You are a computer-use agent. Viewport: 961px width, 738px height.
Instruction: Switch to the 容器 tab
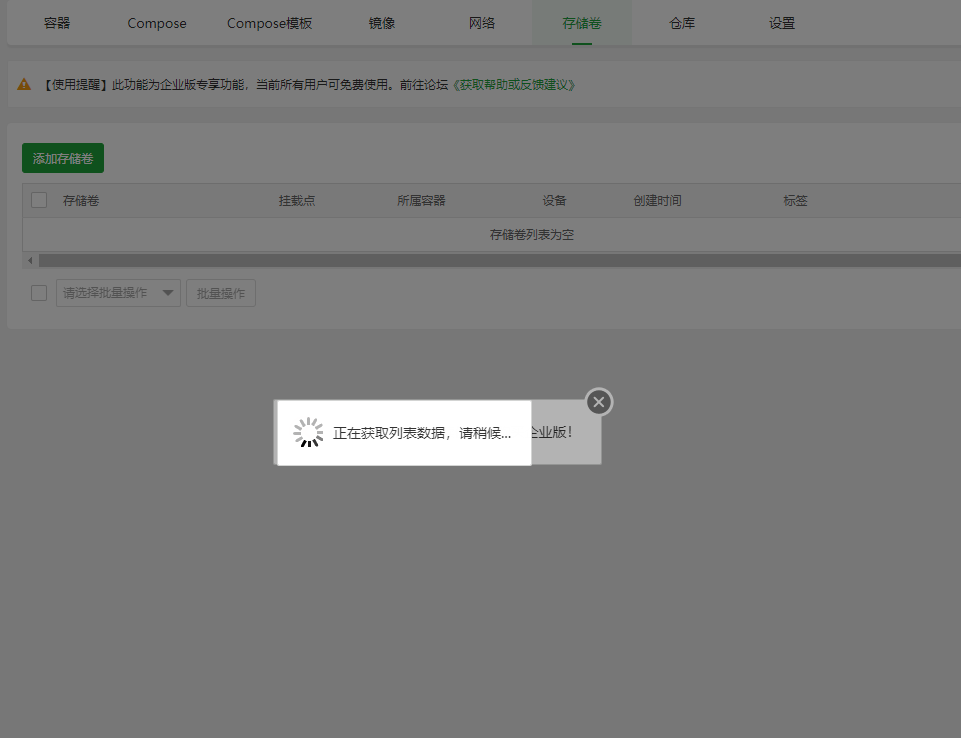pyautogui.click(x=57, y=22)
